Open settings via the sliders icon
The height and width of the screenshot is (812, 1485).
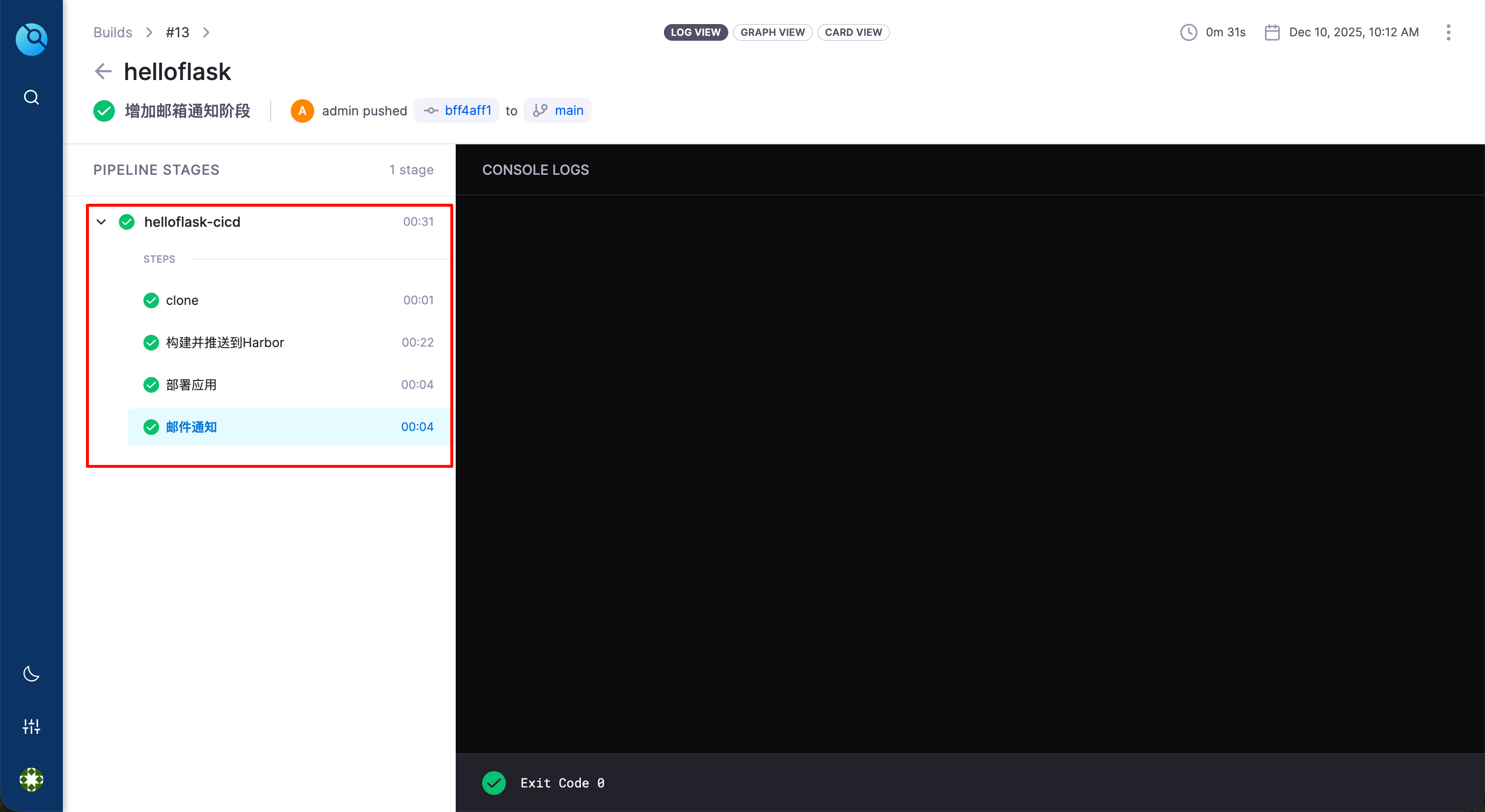coord(31,726)
